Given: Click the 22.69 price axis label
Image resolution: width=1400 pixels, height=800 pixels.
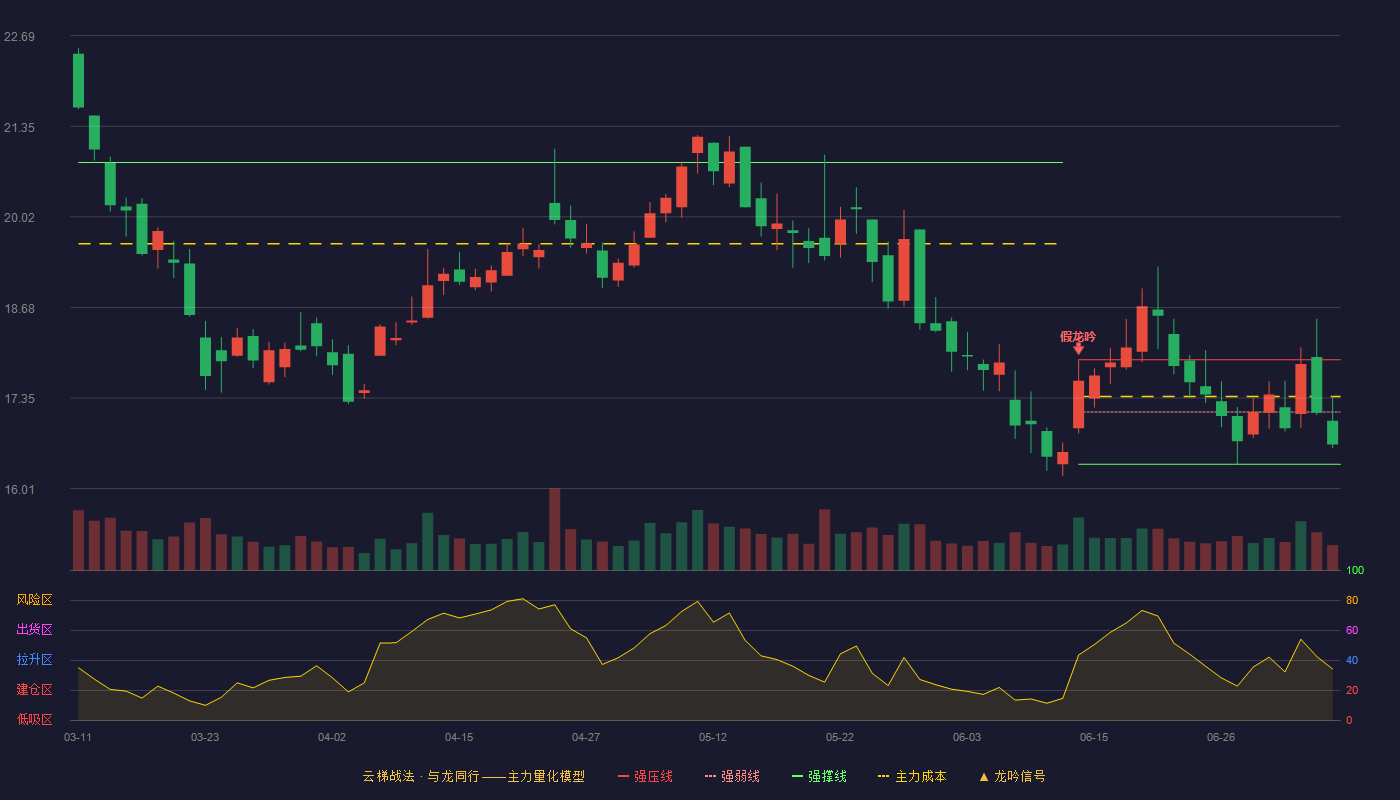Looking at the screenshot, I should (x=19, y=37).
